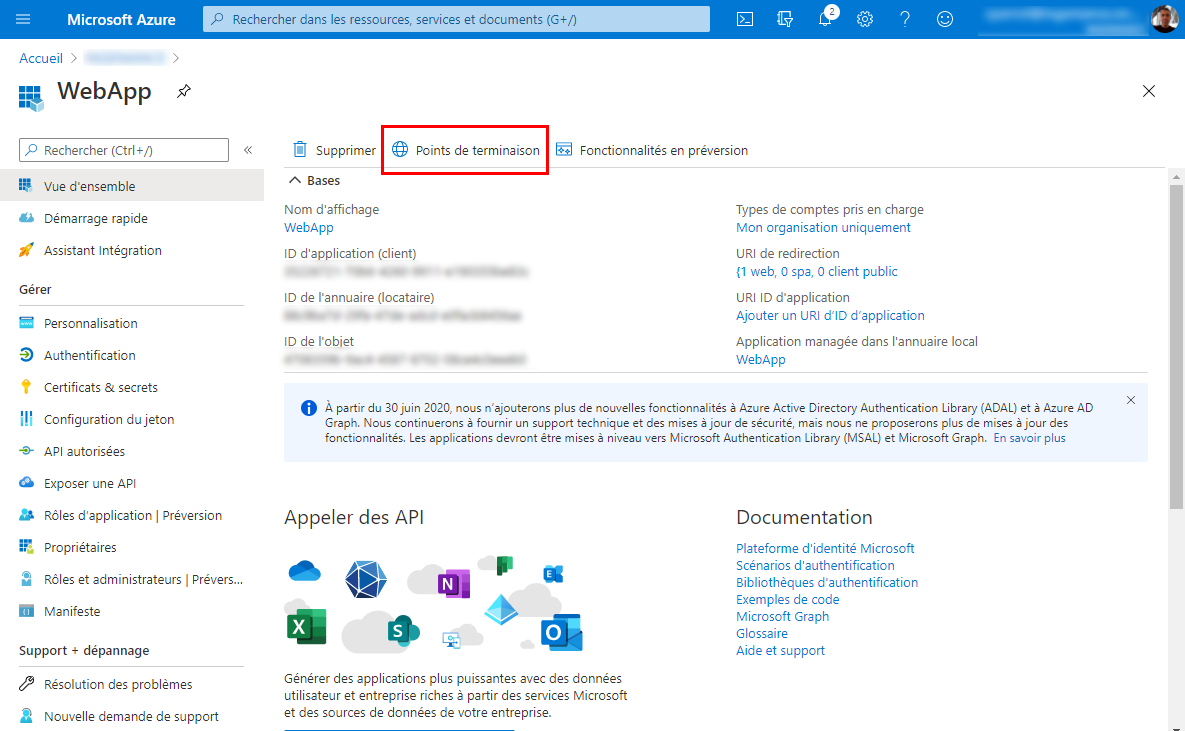Image resolution: width=1185 pixels, height=731 pixels.
Task: Dismiss the ADAL info banner
Action: tap(1131, 400)
